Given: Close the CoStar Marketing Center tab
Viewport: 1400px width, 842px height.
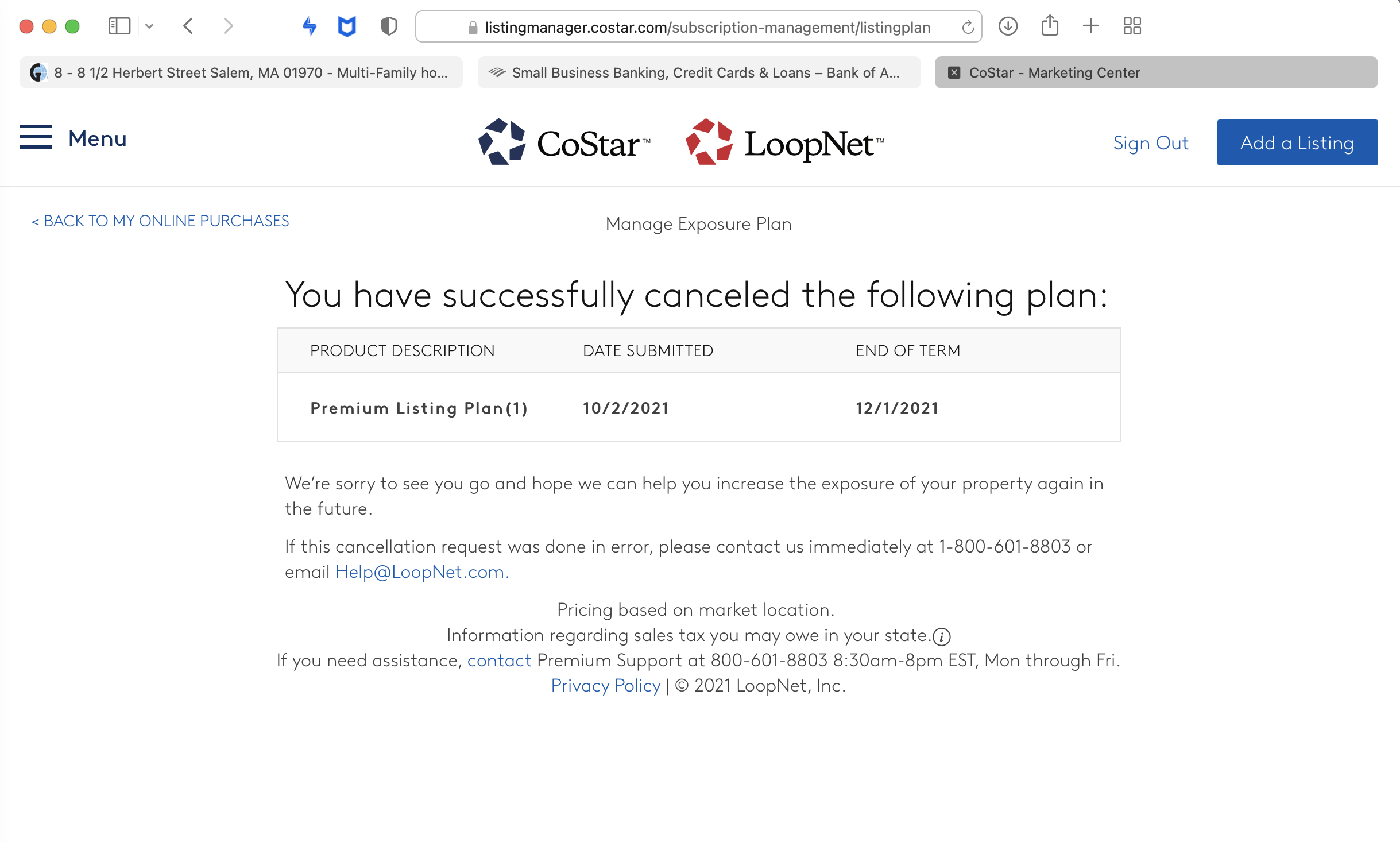Looking at the screenshot, I should click(x=954, y=73).
